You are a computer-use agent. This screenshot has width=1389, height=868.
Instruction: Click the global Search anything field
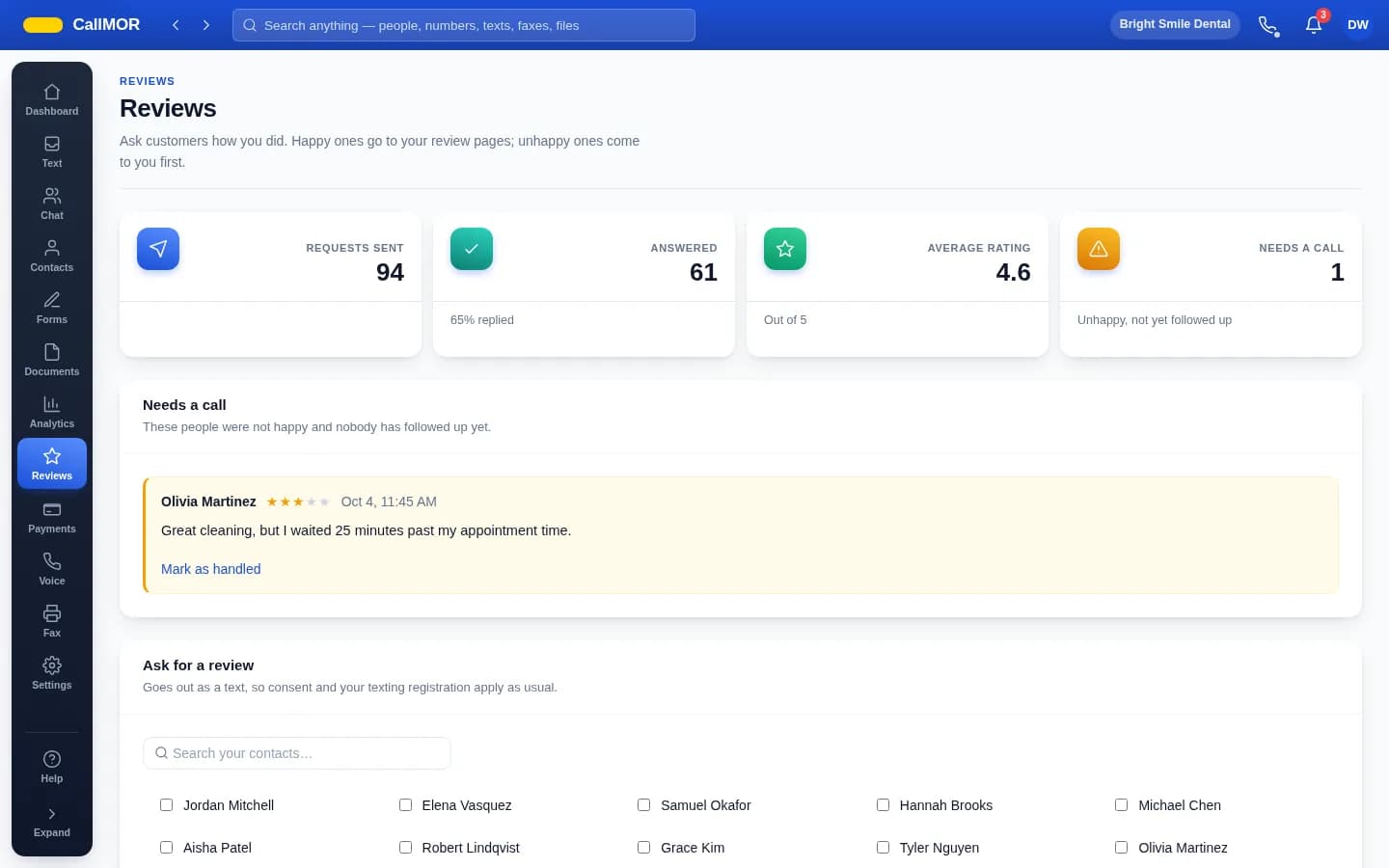pyautogui.click(x=464, y=25)
